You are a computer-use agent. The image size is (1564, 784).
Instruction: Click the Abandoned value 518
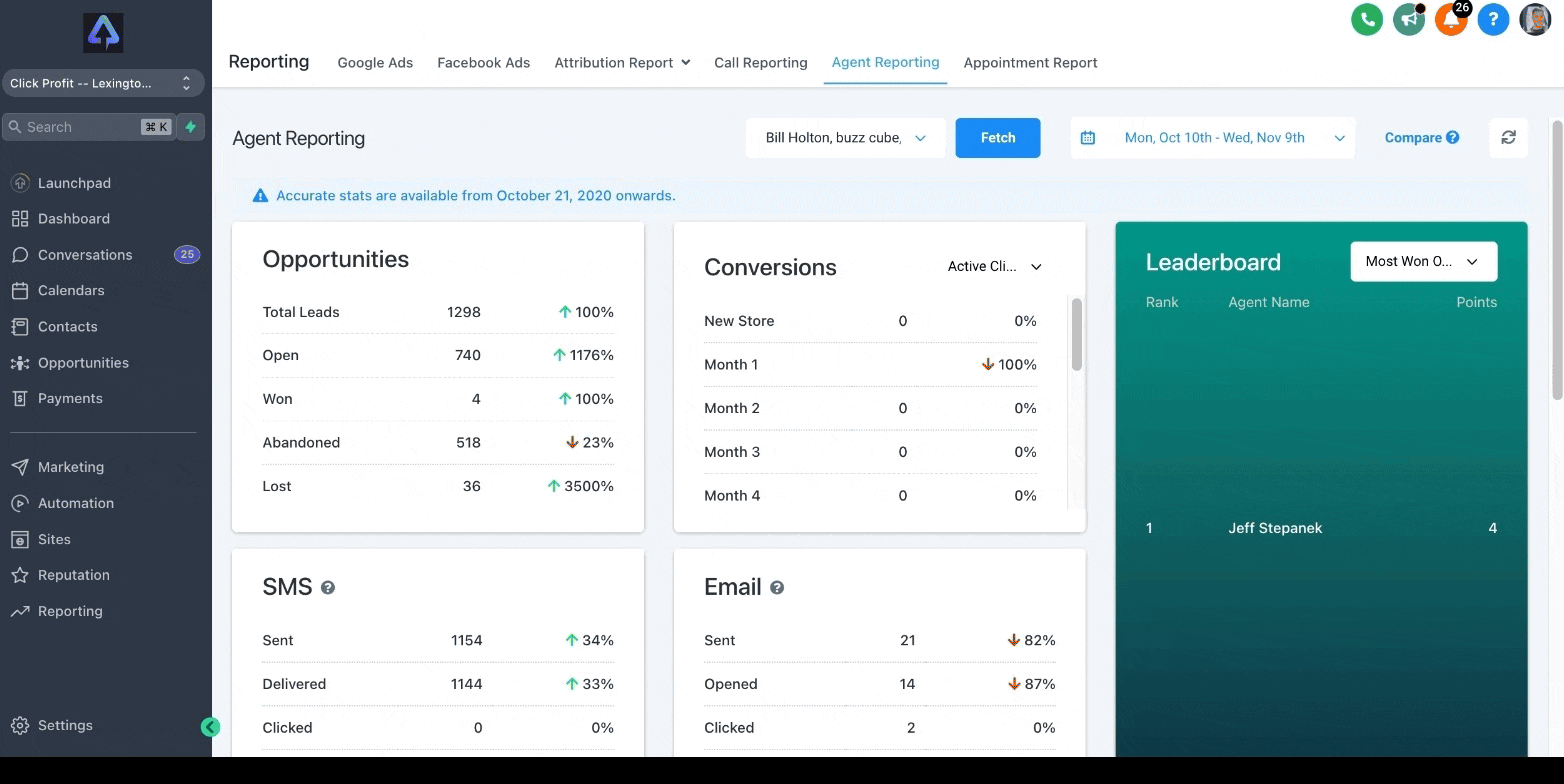click(x=468, y=442)
